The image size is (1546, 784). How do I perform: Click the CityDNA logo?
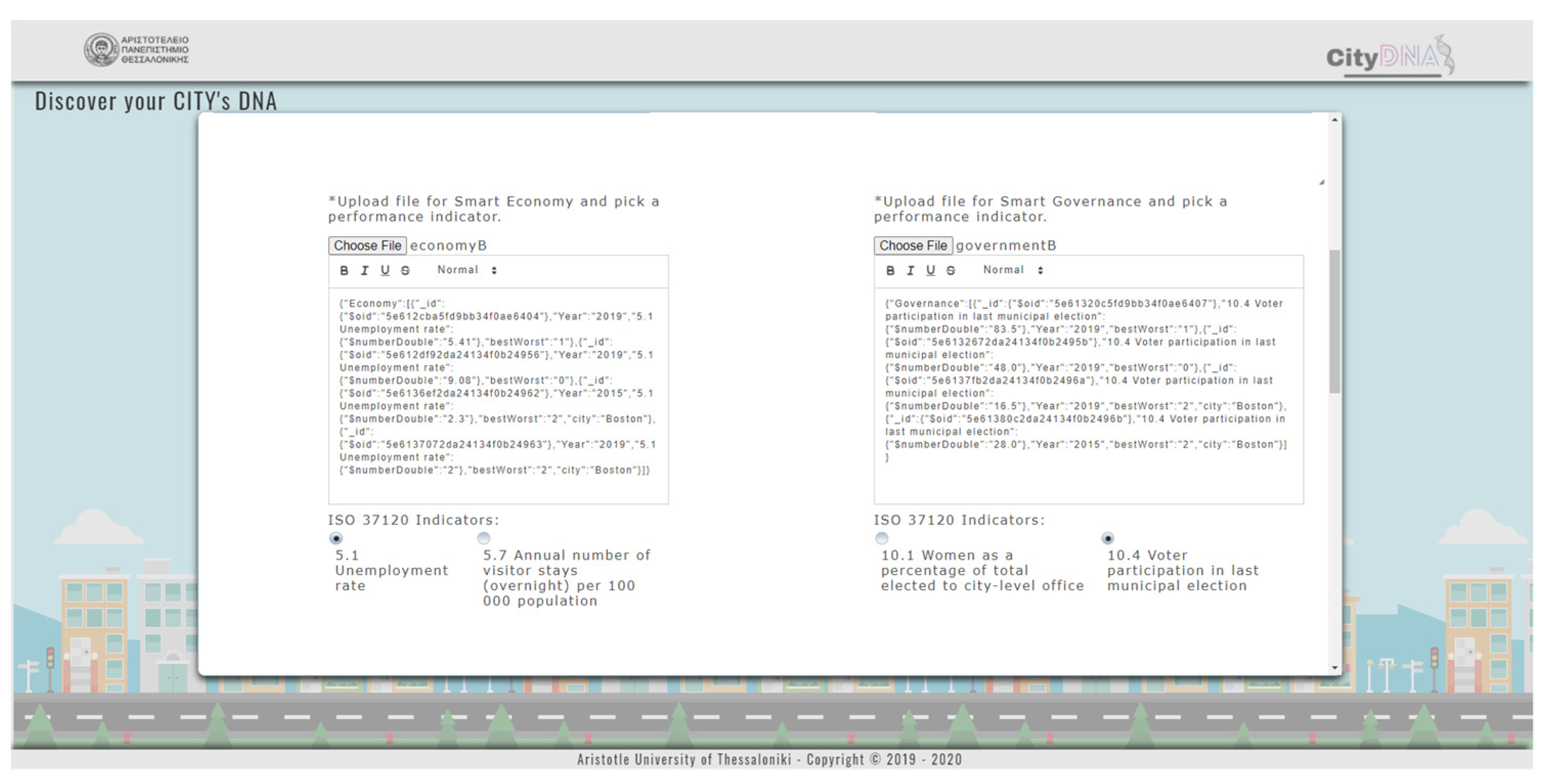[x=1390, y=56]
